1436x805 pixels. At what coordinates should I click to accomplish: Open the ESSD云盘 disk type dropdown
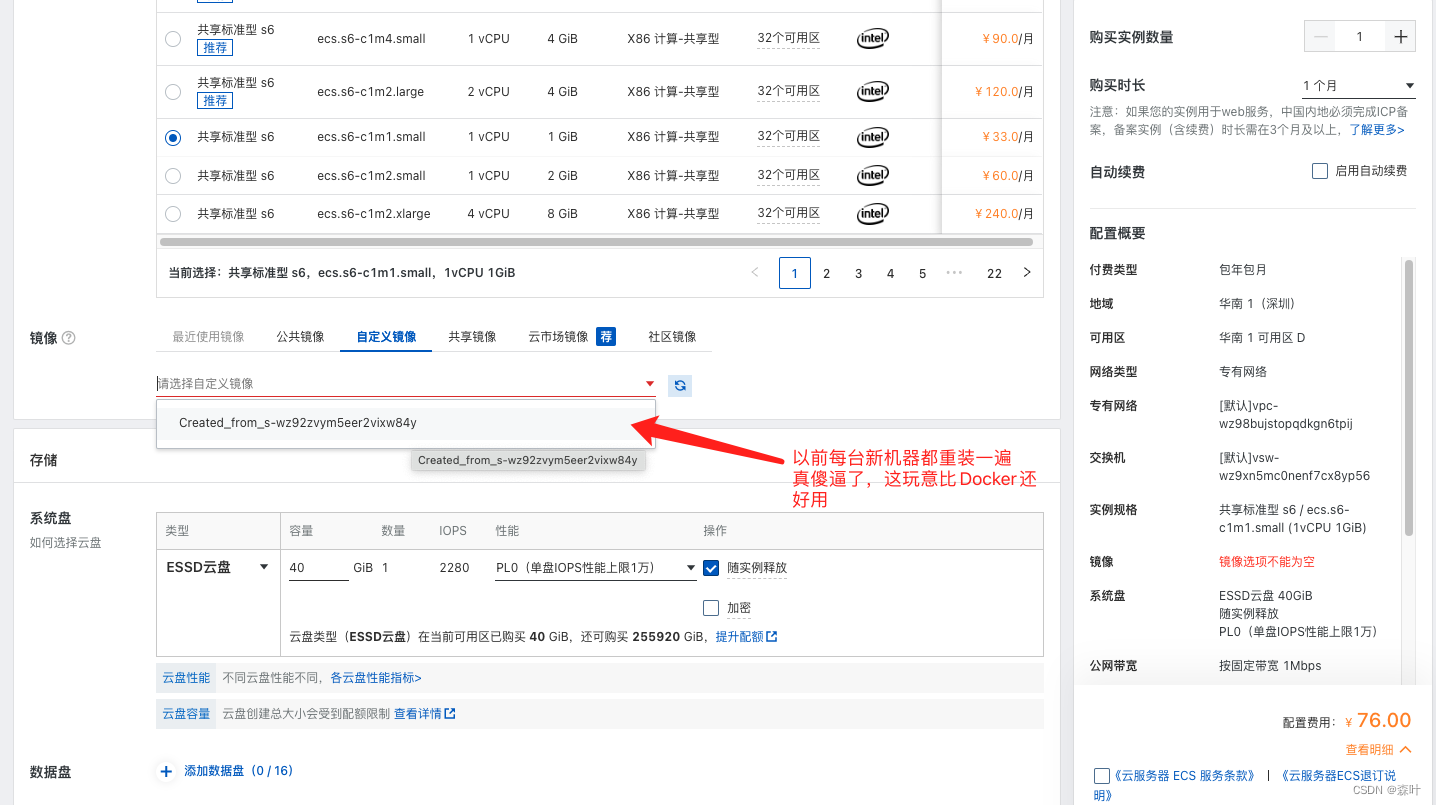click(217, 567)
